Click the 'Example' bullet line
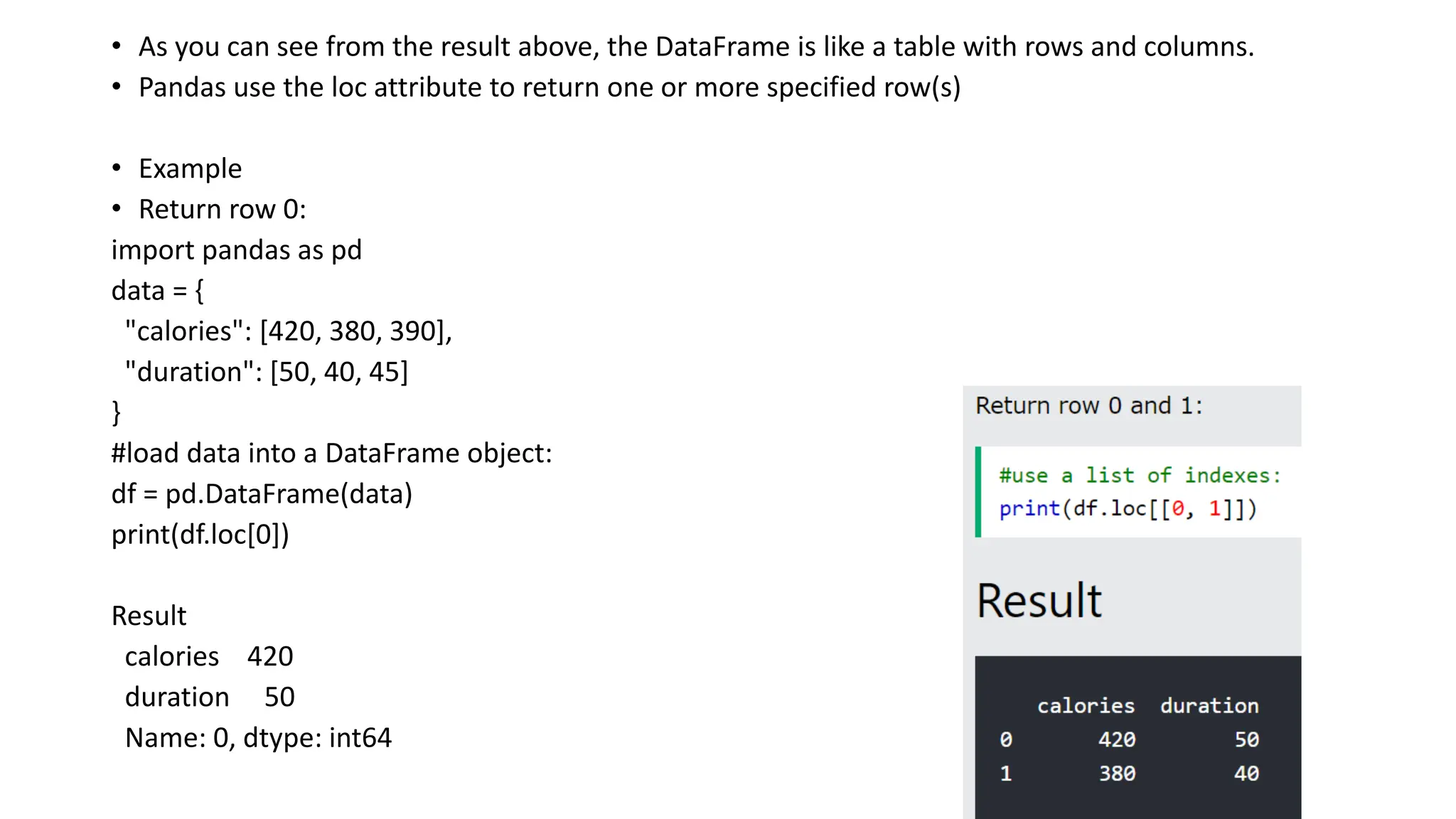This screenshot has height=819, width=1456. [190, 169]
